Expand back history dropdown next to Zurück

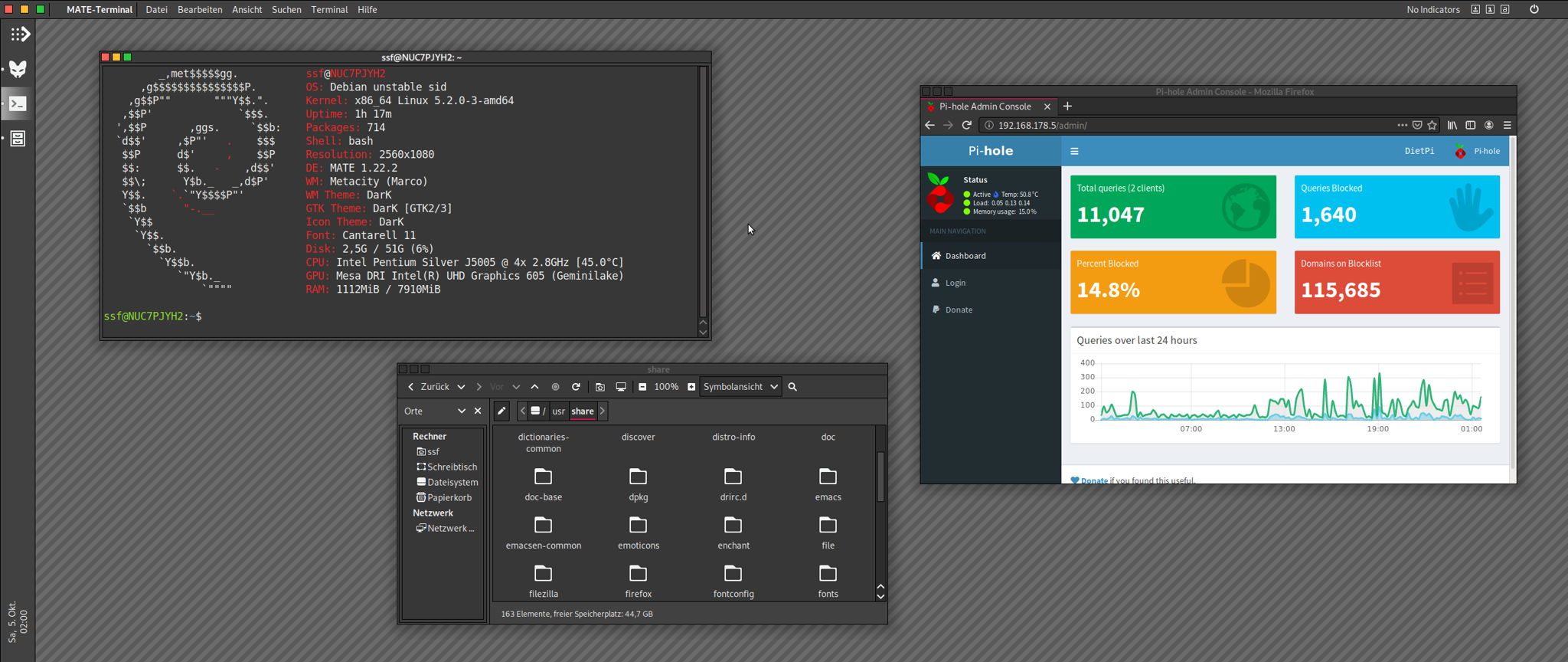coord(461,387)
